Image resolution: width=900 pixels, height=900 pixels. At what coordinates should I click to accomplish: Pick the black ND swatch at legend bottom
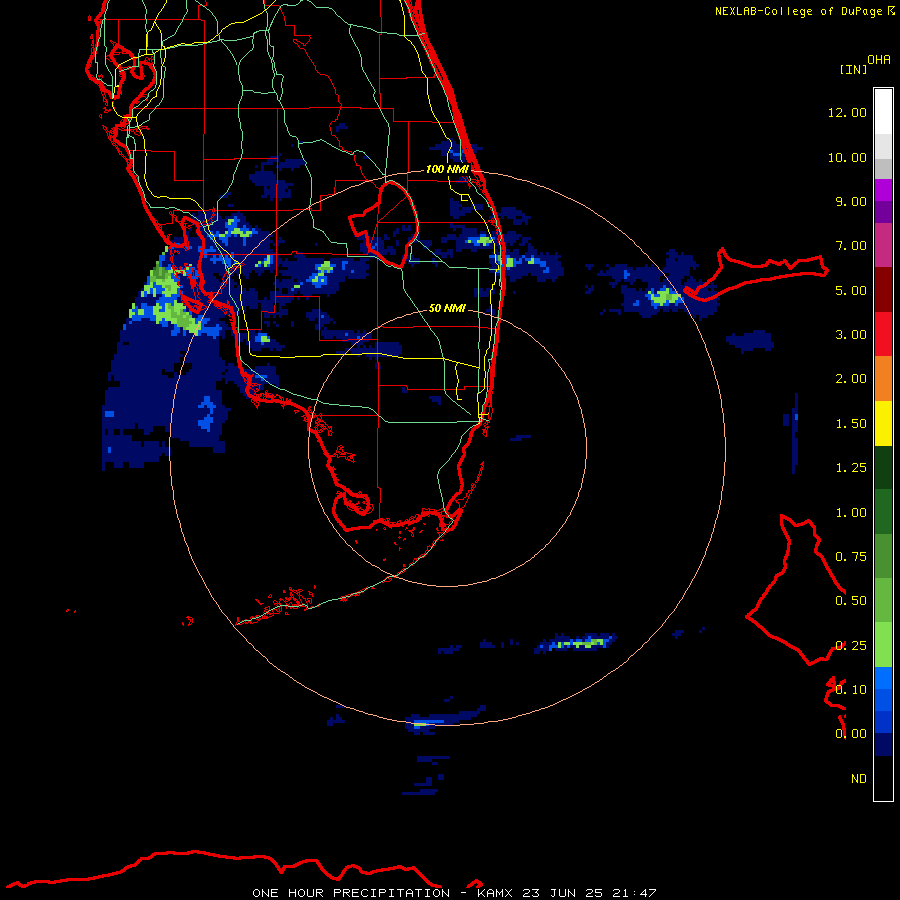click(883, 778)
